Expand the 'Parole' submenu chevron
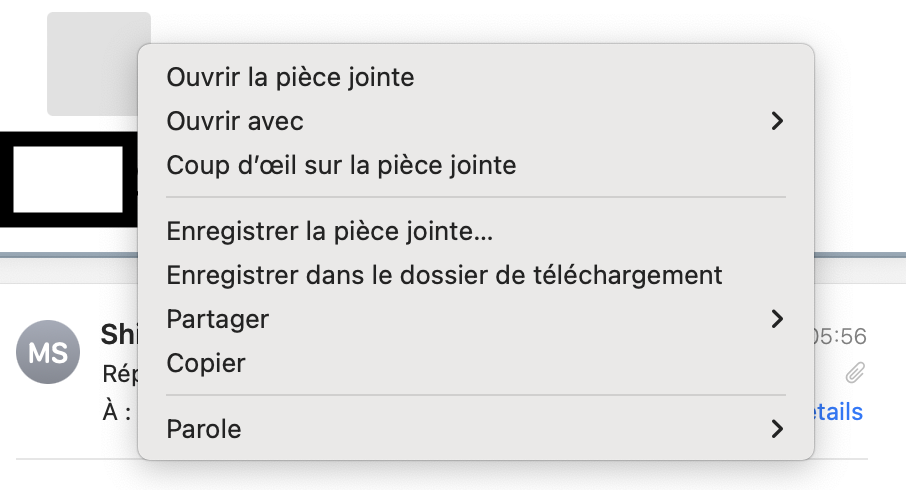This screenshot has height=490, width=906. tap(777, 430)
